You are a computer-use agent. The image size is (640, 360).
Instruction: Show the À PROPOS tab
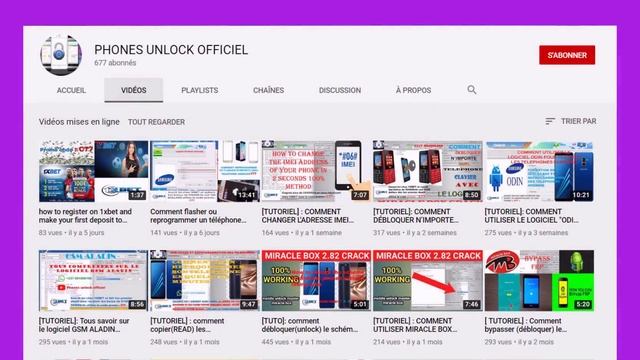tap(413, 90)
